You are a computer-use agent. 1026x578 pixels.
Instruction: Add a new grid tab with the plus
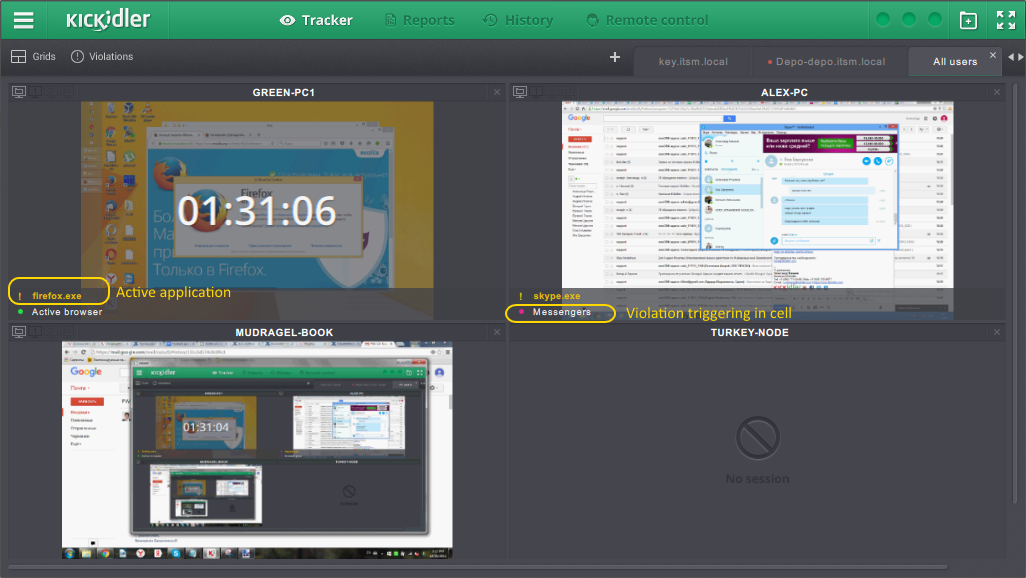(614, 57)
